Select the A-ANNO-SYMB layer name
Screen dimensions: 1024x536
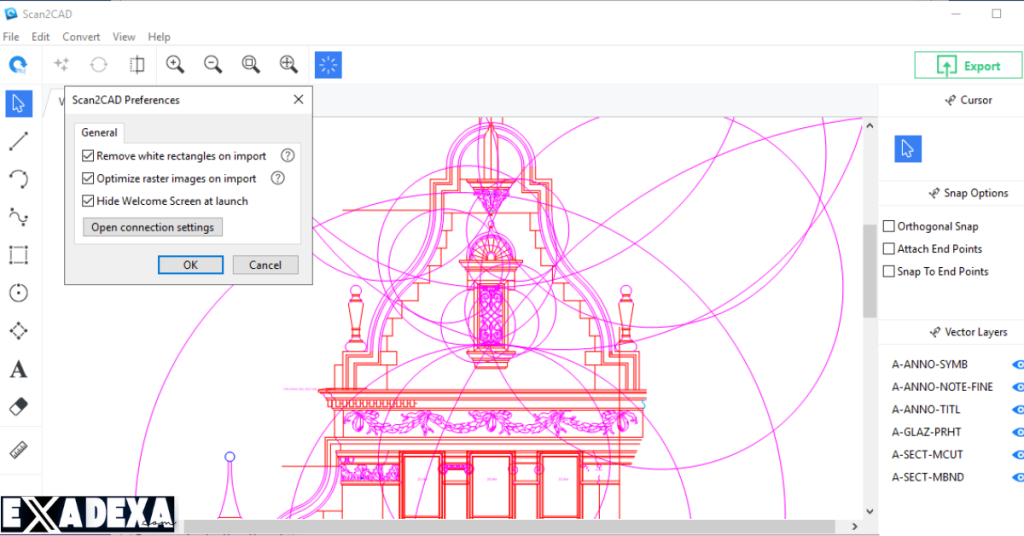(x=929, y=364)
